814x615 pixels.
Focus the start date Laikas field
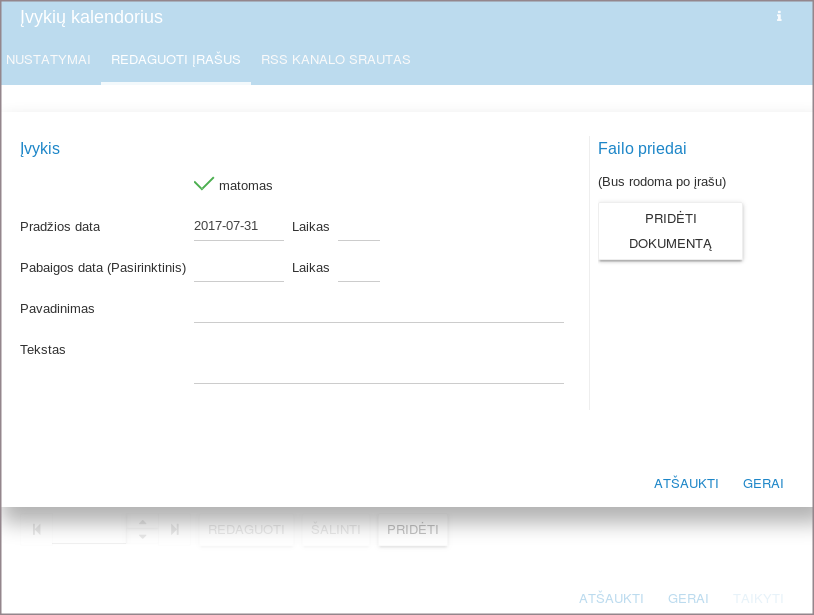(x=358, y=228)
